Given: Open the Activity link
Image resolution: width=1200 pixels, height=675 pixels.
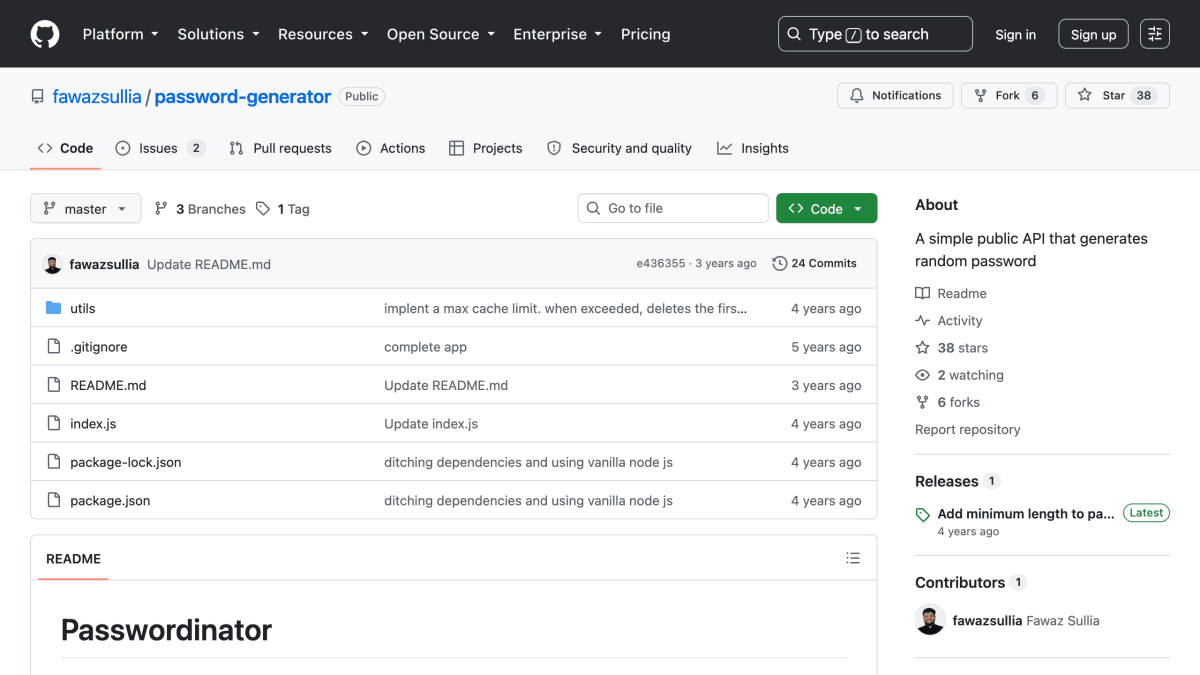Looking at the screenshot, I should point(949,321).
